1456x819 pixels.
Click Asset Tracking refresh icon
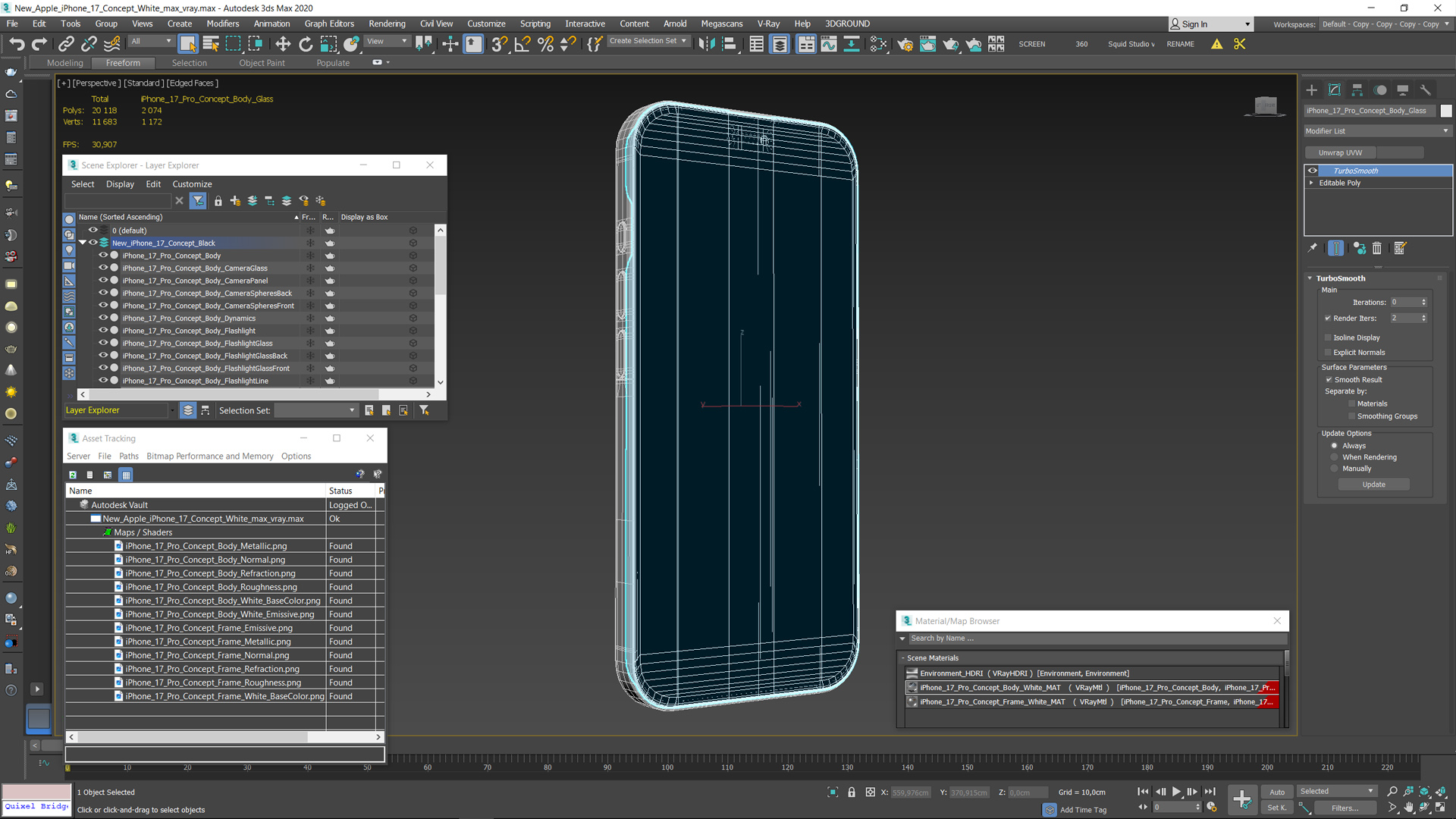point(73,475)
